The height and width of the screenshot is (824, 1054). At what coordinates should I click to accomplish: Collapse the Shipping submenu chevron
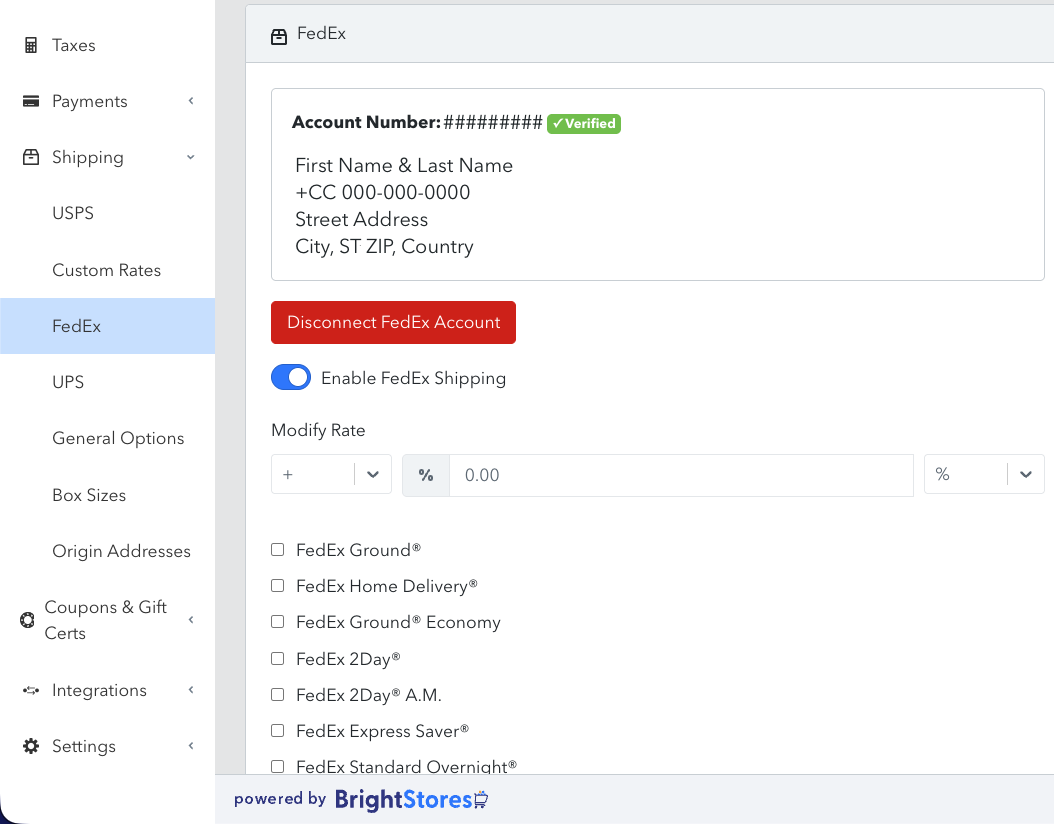[191, 157]
